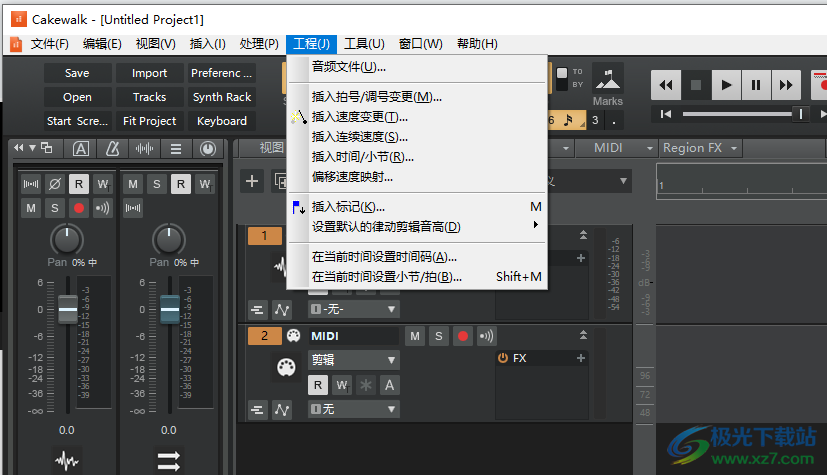Click the Marks mountain flag icon
827x475 pixels.
pyautogui.click(x=608, y=79)
